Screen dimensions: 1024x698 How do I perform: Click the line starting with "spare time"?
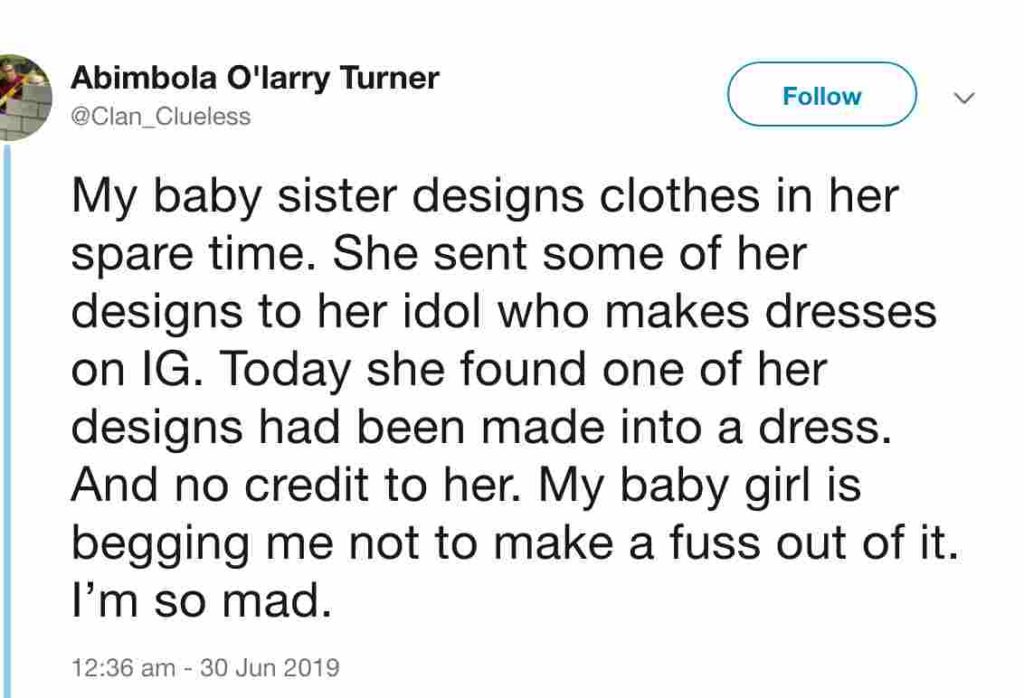[x=437, y=254]
